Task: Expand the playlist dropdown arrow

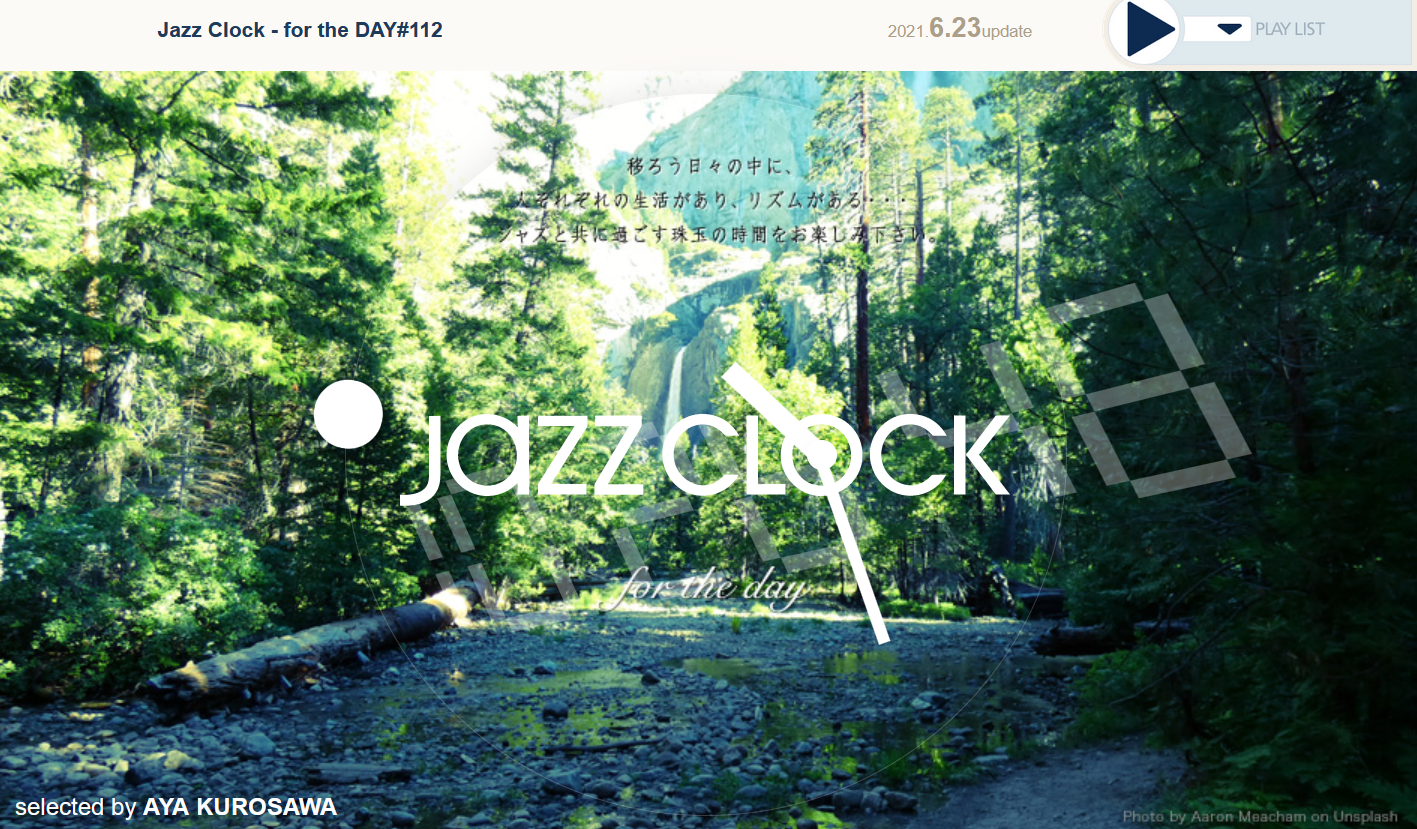Action: pos(1229,29)
